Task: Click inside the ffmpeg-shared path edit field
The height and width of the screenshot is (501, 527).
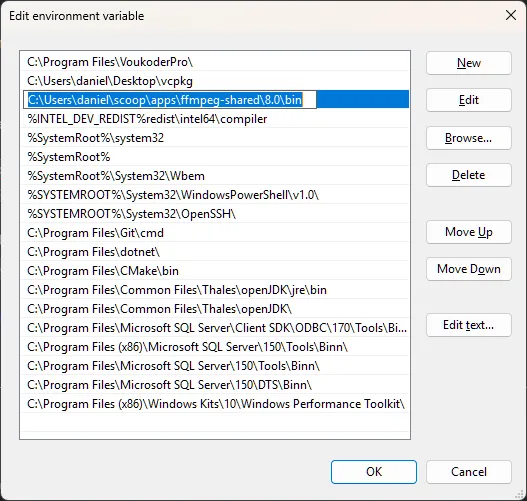Action: pos(170,100)
